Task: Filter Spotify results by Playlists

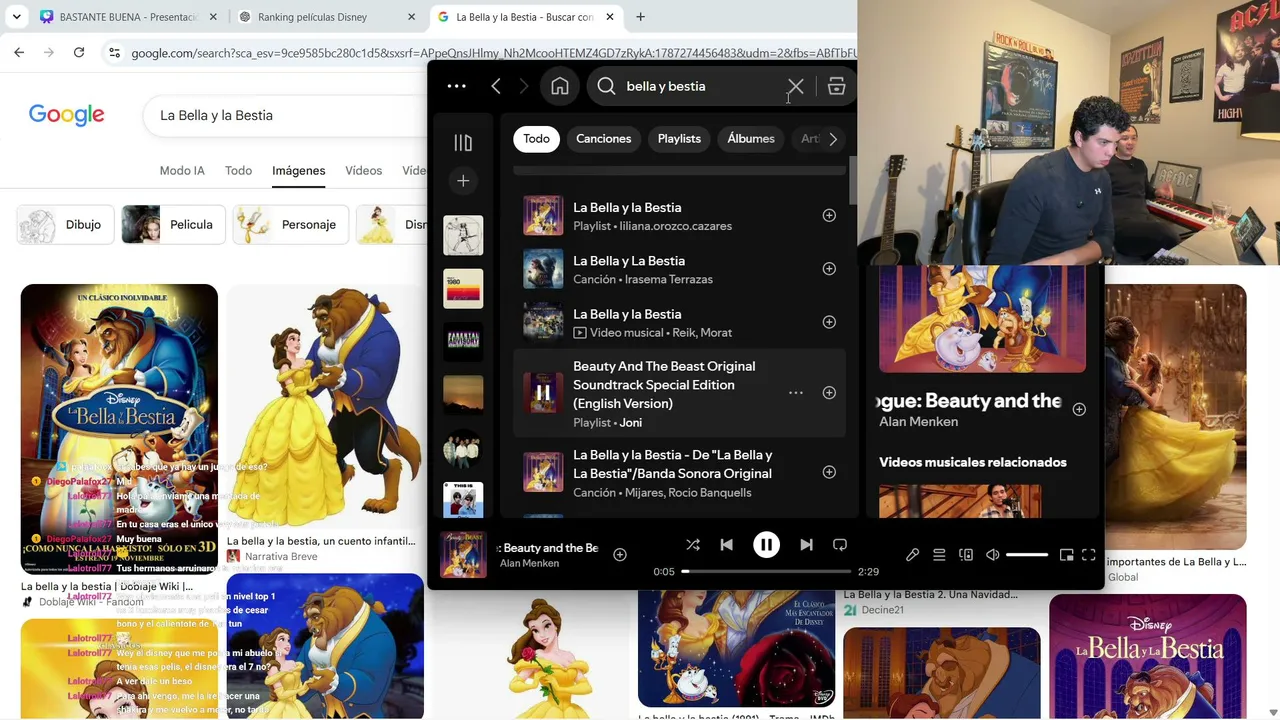Action: (679, 139)
